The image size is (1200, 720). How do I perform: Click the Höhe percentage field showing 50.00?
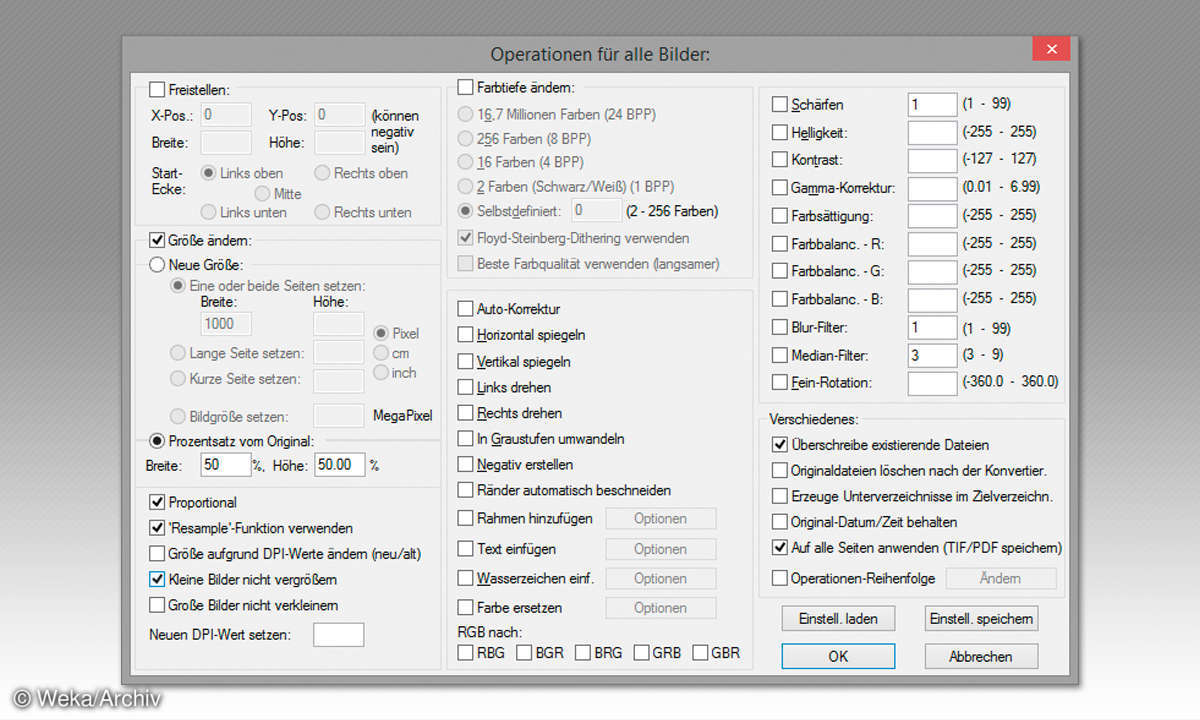tap(339, 465)
